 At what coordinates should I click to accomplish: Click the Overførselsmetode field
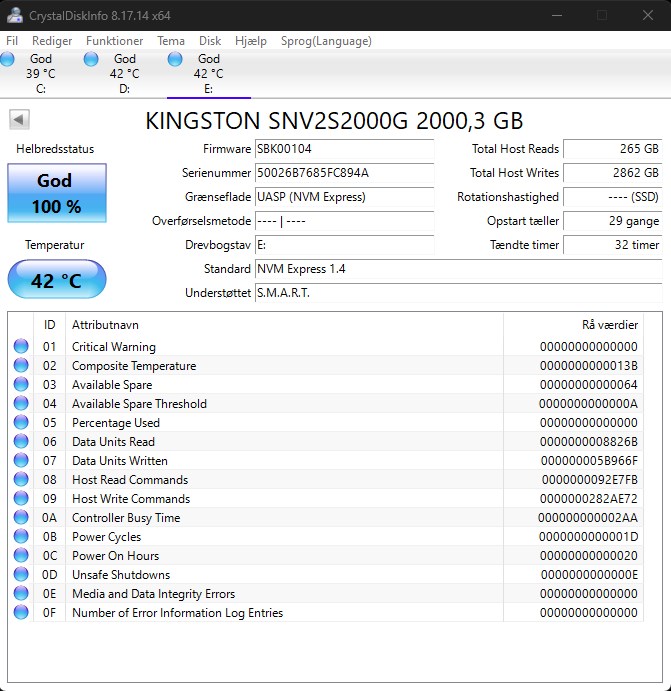pyautogui.click(x=345, y=221)
